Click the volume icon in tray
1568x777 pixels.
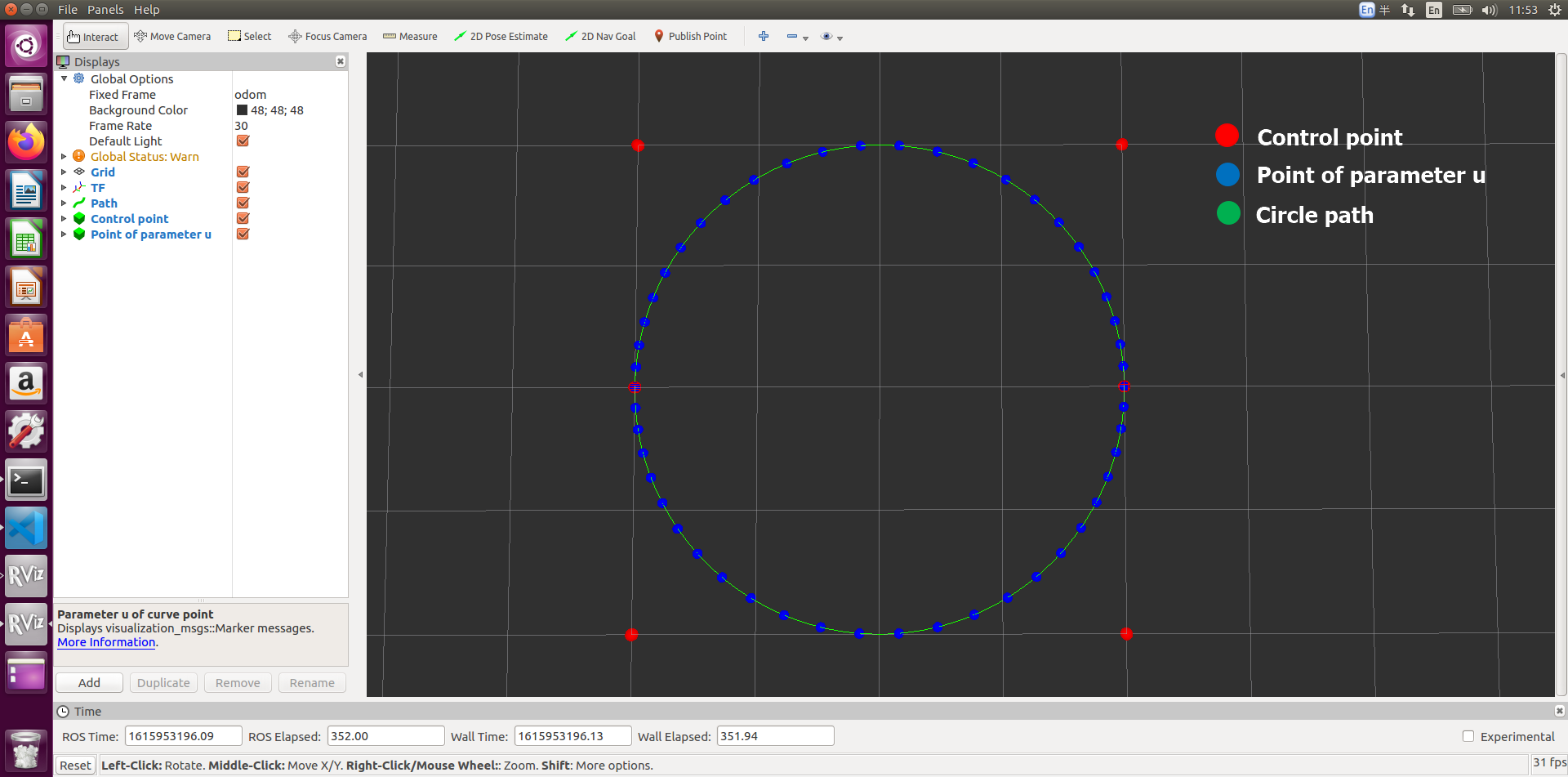point(1489,10)
